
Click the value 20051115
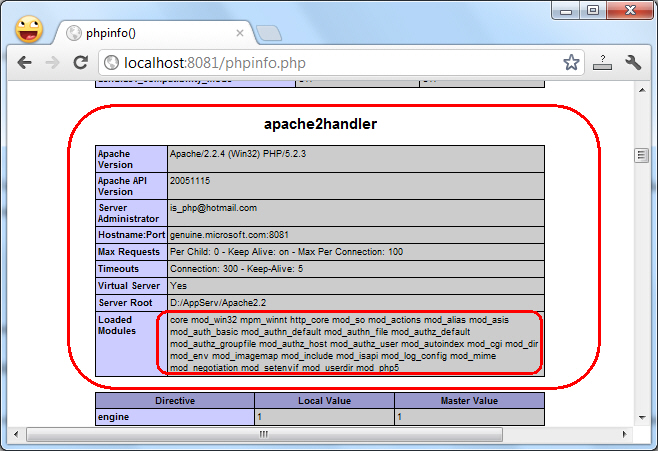[190, 181]
